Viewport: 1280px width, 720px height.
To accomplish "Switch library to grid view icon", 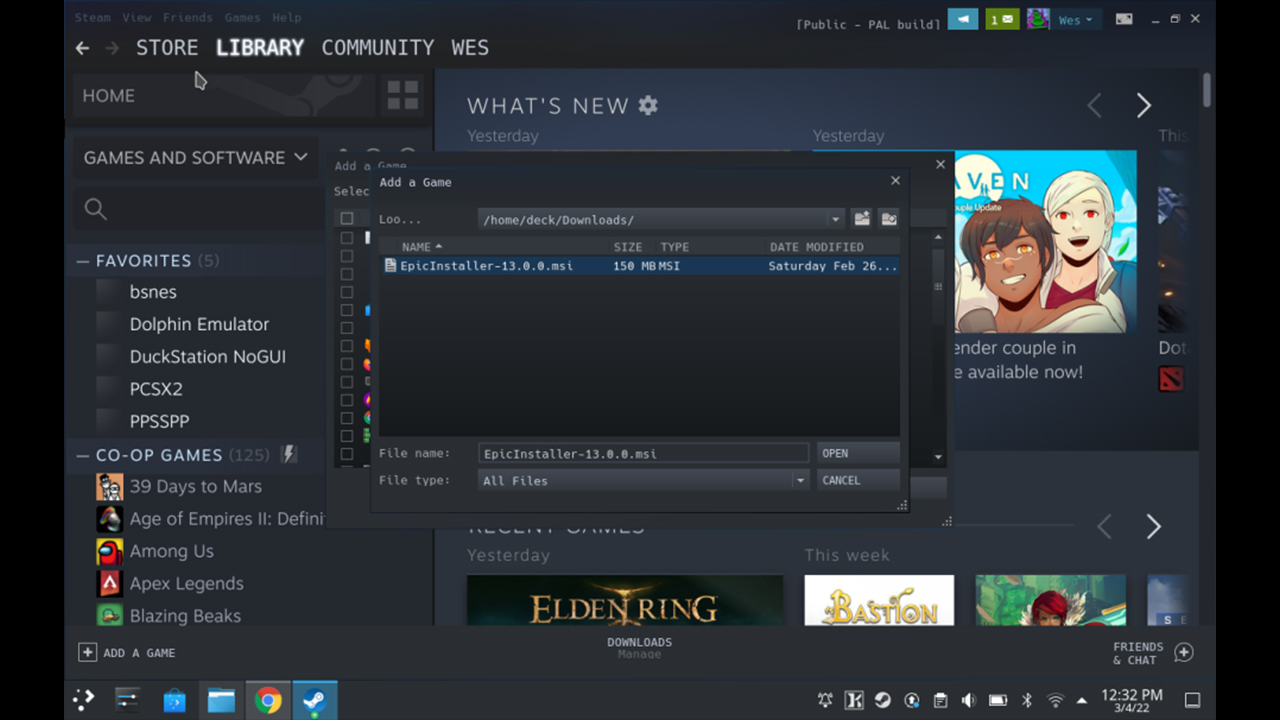I will 402,96.
